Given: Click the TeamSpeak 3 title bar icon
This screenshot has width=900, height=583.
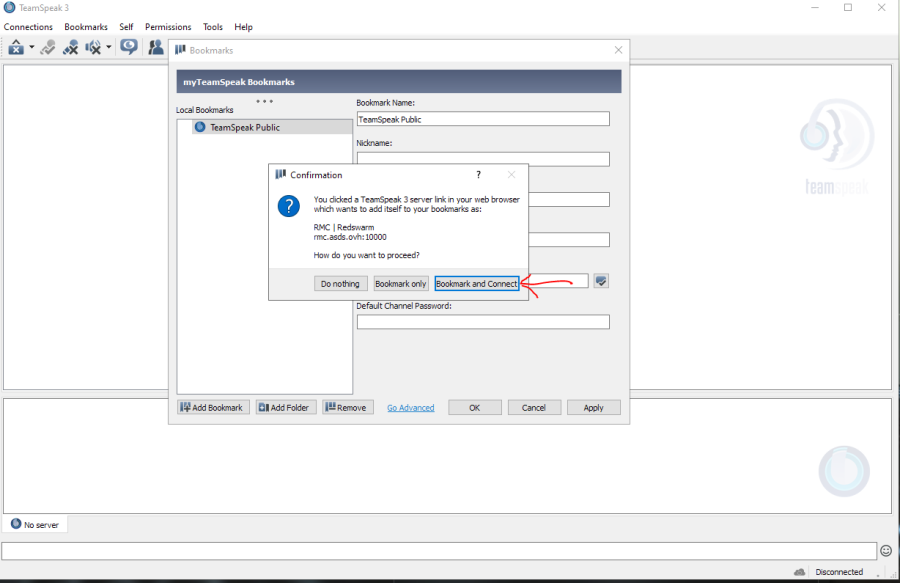Looking at the screenshot, I should [9, 7].
